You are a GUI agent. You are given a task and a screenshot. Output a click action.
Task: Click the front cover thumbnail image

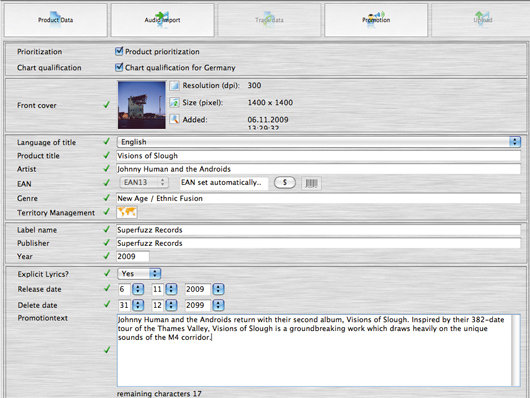point(142,105)
